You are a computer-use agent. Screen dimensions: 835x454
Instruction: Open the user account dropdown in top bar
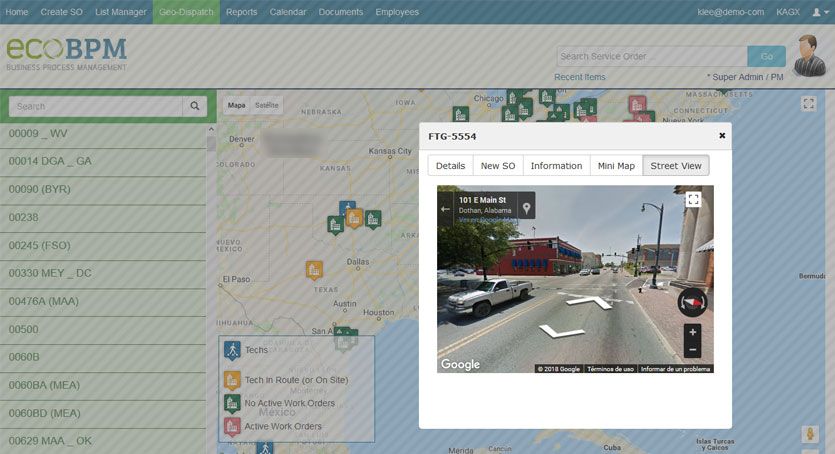point(820,12)
